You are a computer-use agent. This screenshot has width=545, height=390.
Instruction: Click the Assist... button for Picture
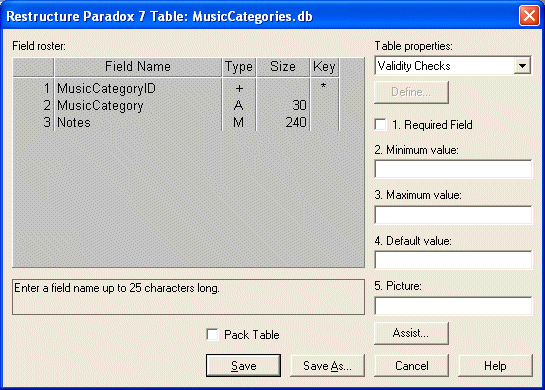tap(412, 333)
